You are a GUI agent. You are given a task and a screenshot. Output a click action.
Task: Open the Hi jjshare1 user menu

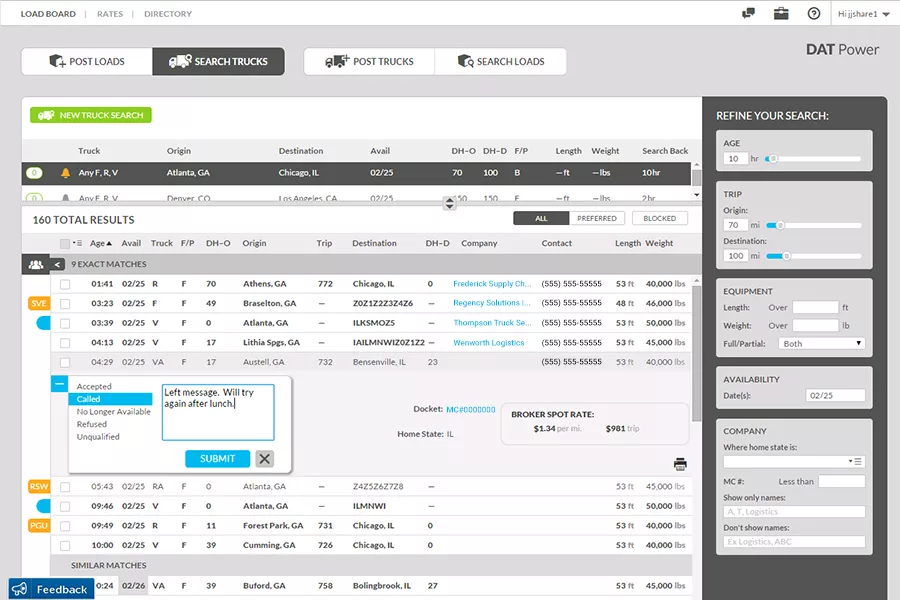pos(863,14)
